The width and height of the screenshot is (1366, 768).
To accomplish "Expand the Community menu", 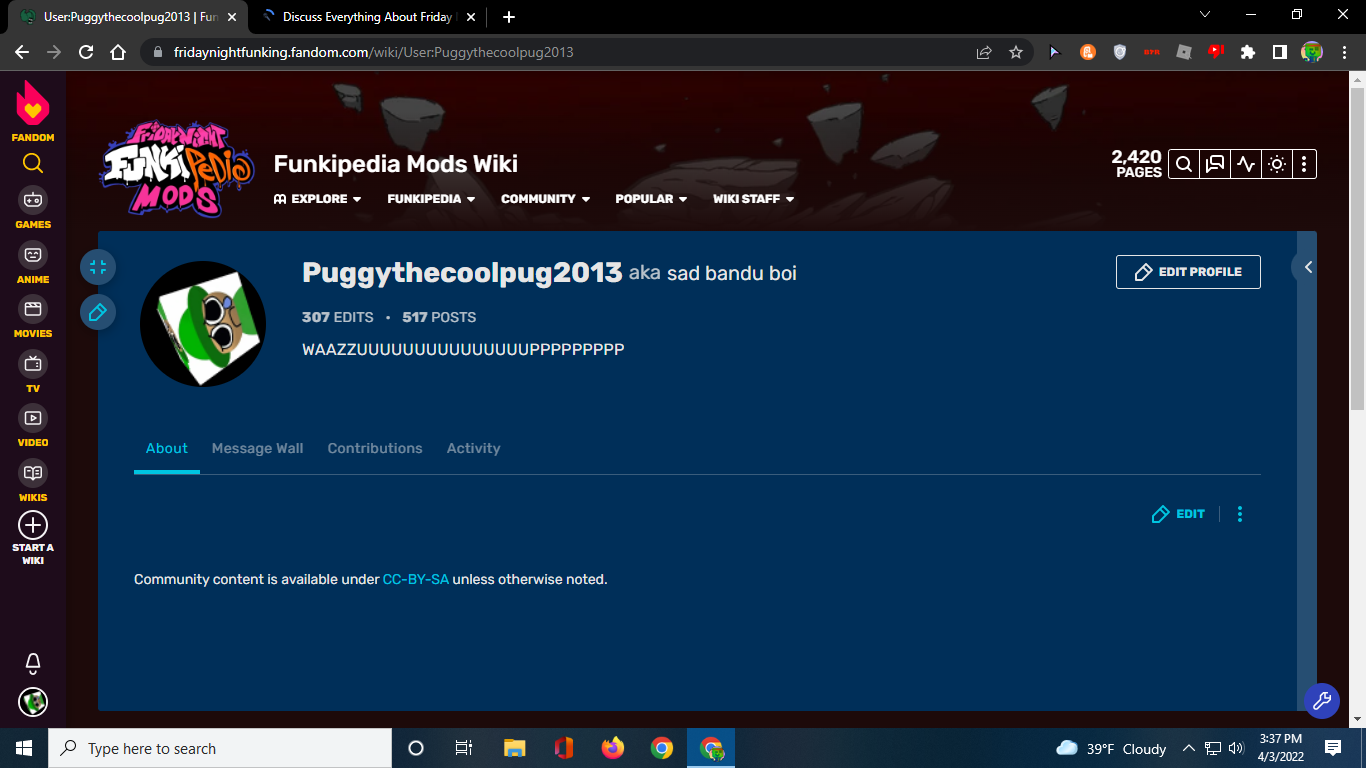I will (545, 199).
